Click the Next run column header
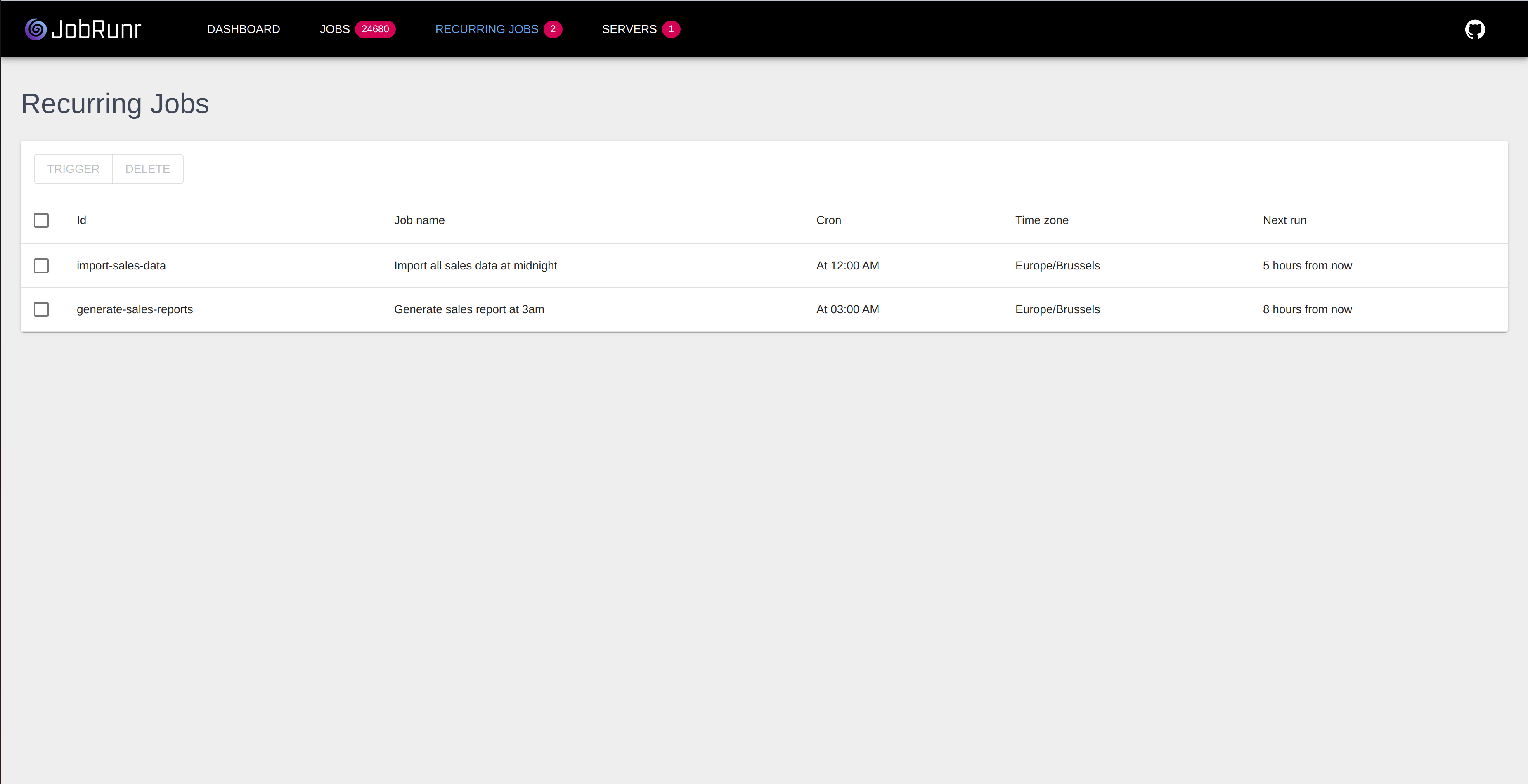 point(1284,220)
